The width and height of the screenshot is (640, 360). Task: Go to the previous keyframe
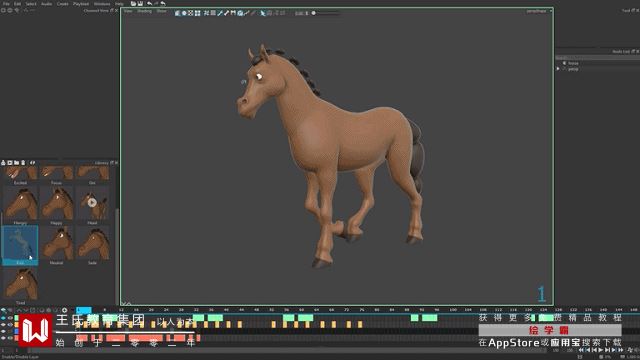[x=588, y=350]
